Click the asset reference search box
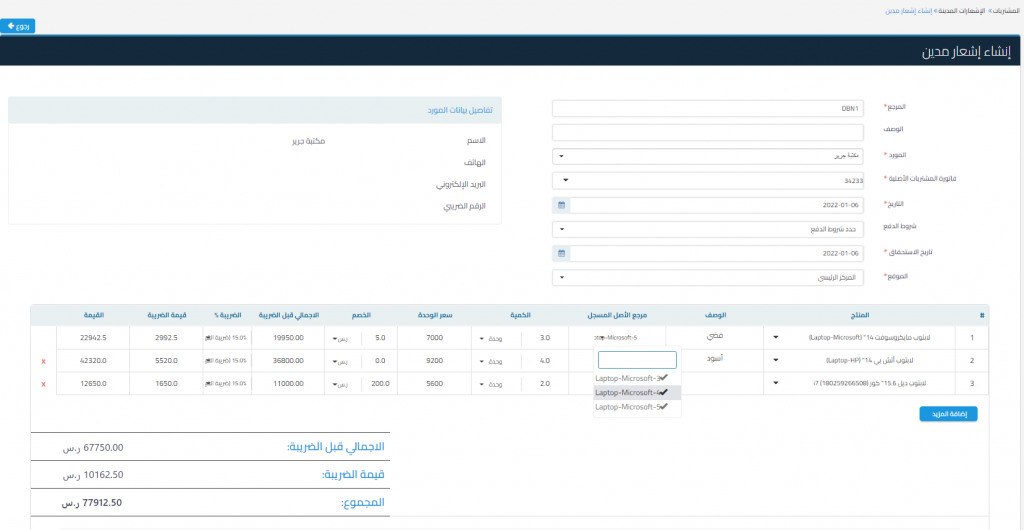Viewport: 1024px width, 530px height. 637,360
